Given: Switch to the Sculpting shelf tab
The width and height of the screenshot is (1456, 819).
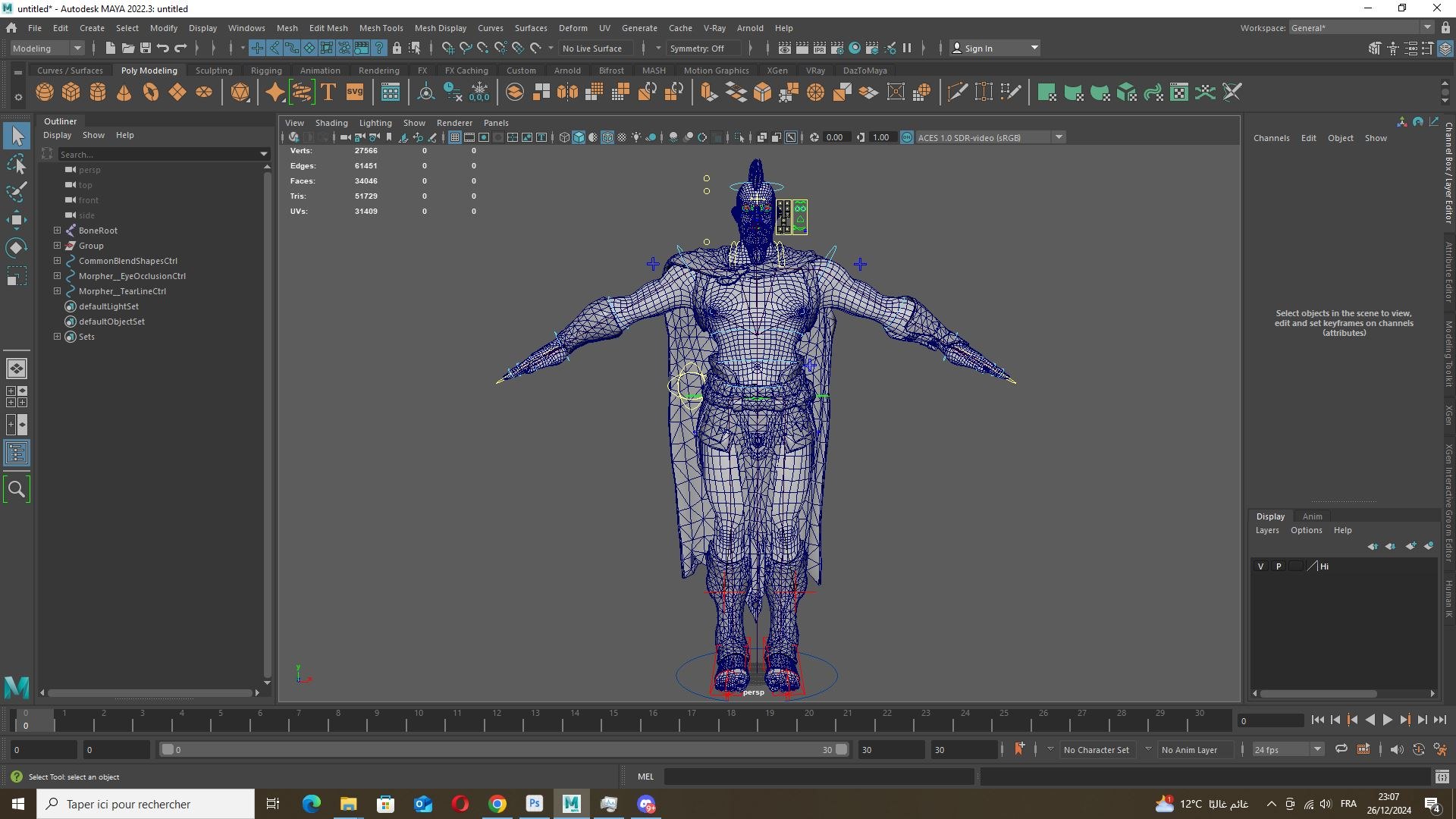Looking at the screenshot, I should 214,71.
